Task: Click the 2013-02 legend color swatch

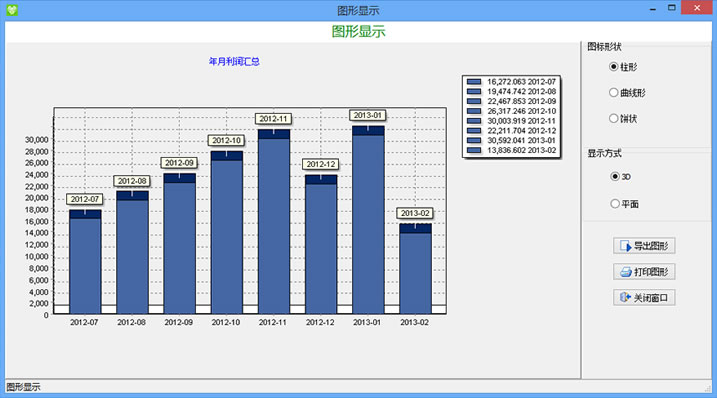Action: [x=474, y=150]
